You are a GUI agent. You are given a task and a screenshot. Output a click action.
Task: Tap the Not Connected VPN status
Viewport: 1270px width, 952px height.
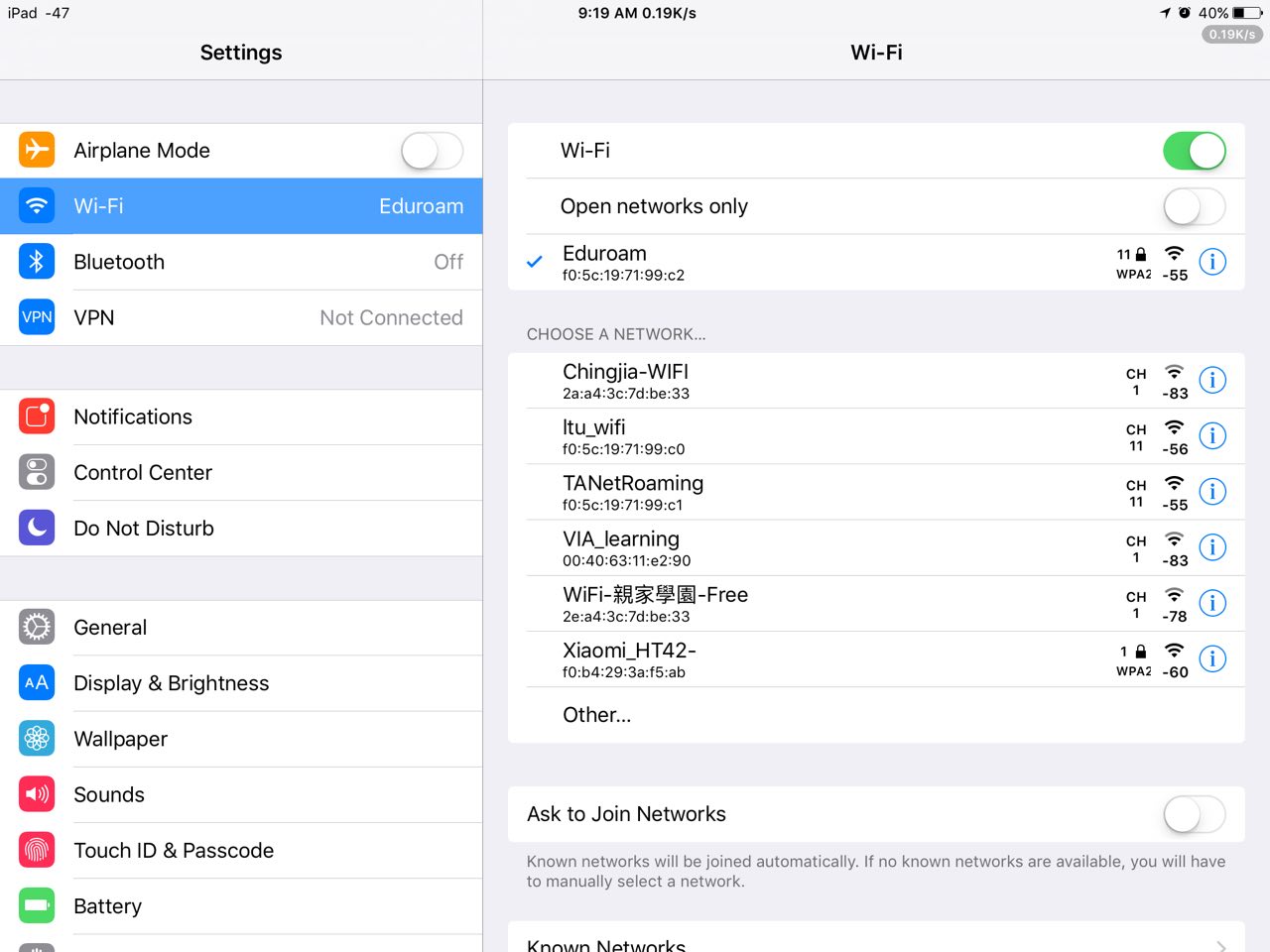[x=391, y=317]
